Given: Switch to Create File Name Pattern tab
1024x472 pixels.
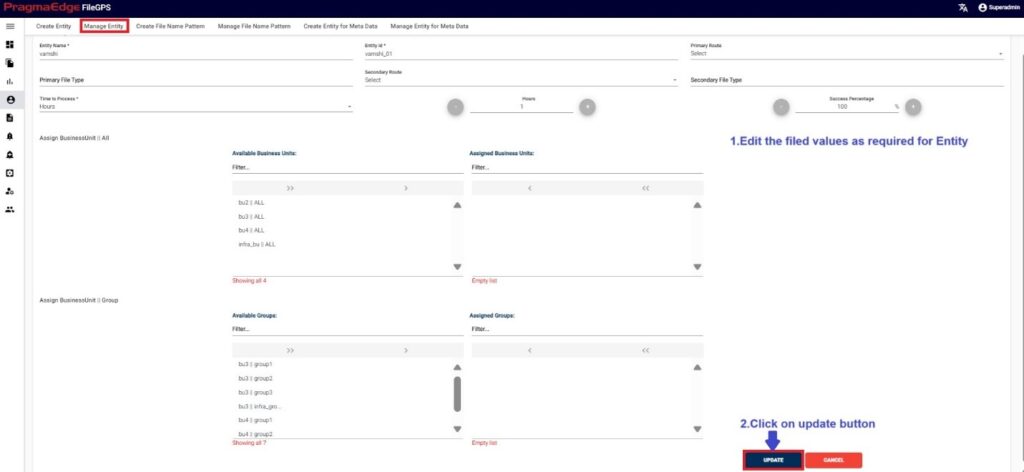Looking at the screenshot, I should coord(170,26).
